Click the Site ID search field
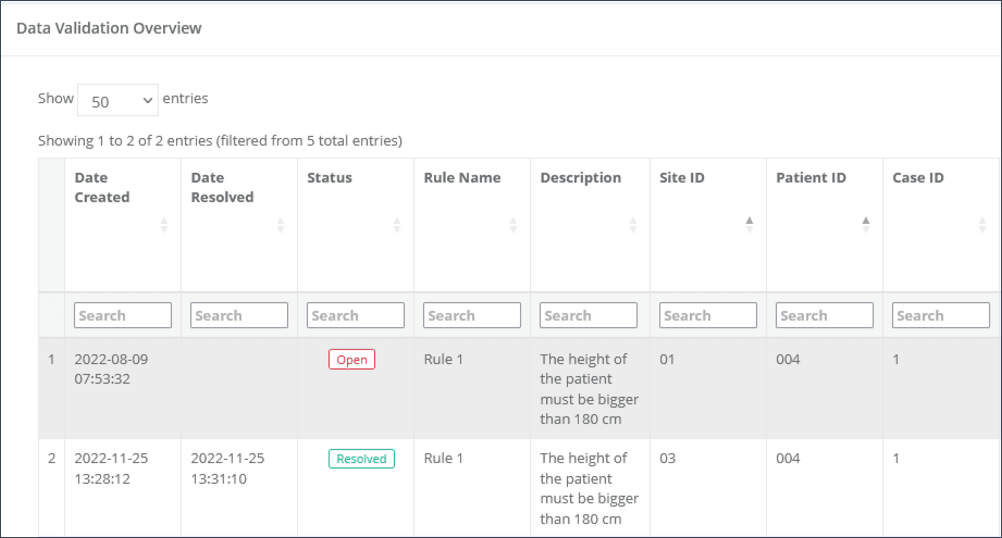Screen dimensions: 1002x538 click(708, 315)
